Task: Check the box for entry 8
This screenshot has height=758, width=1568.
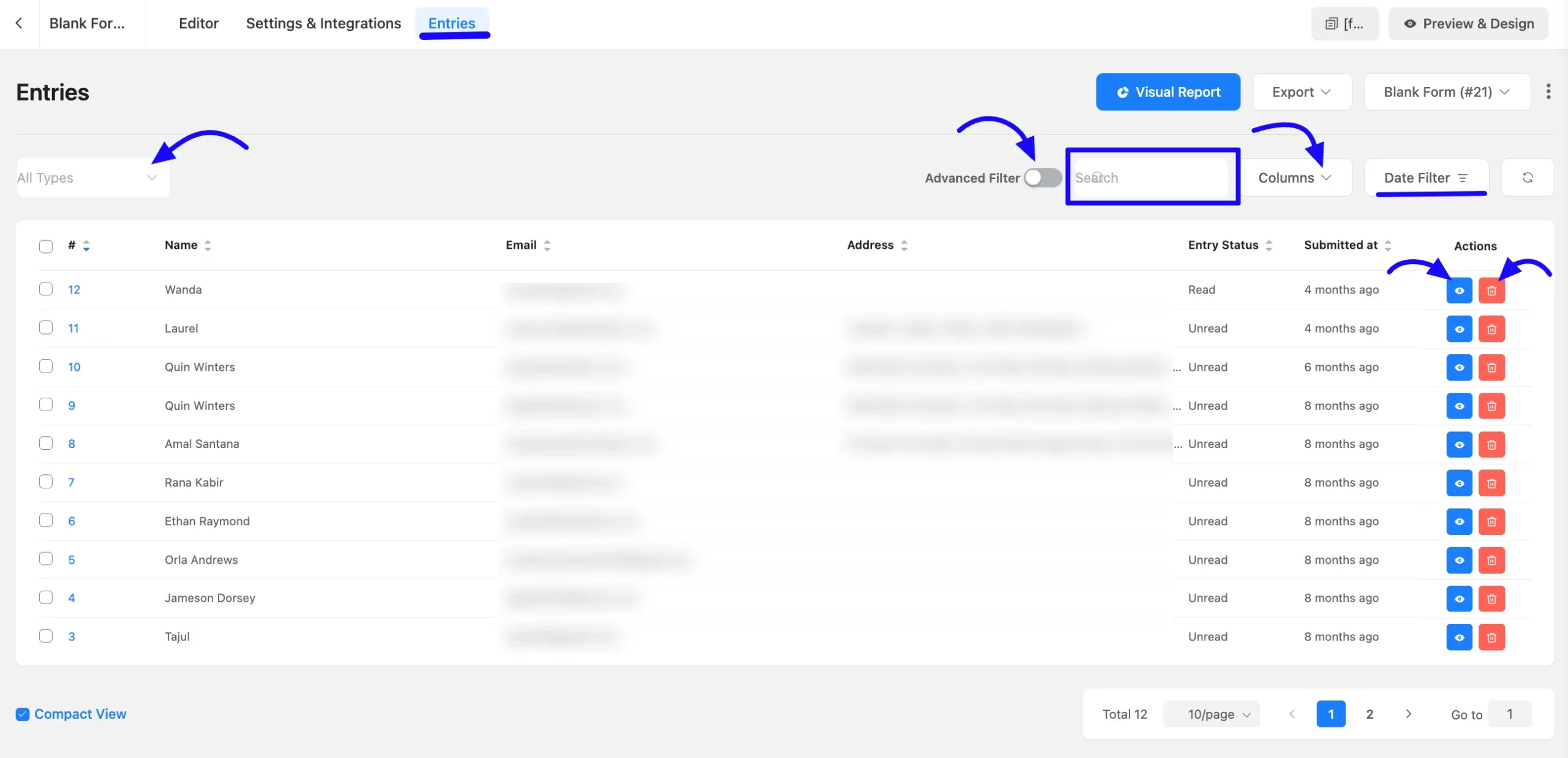Action: (x=46, y=443)
